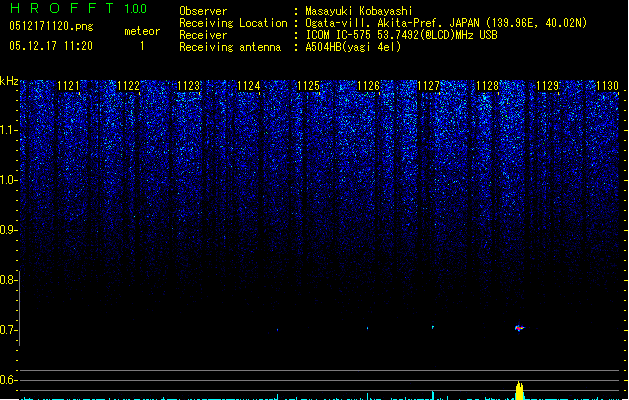Click the yellow signal peak in level graph
The height and width of the screenshot is (400, 629).
[519, 391]
